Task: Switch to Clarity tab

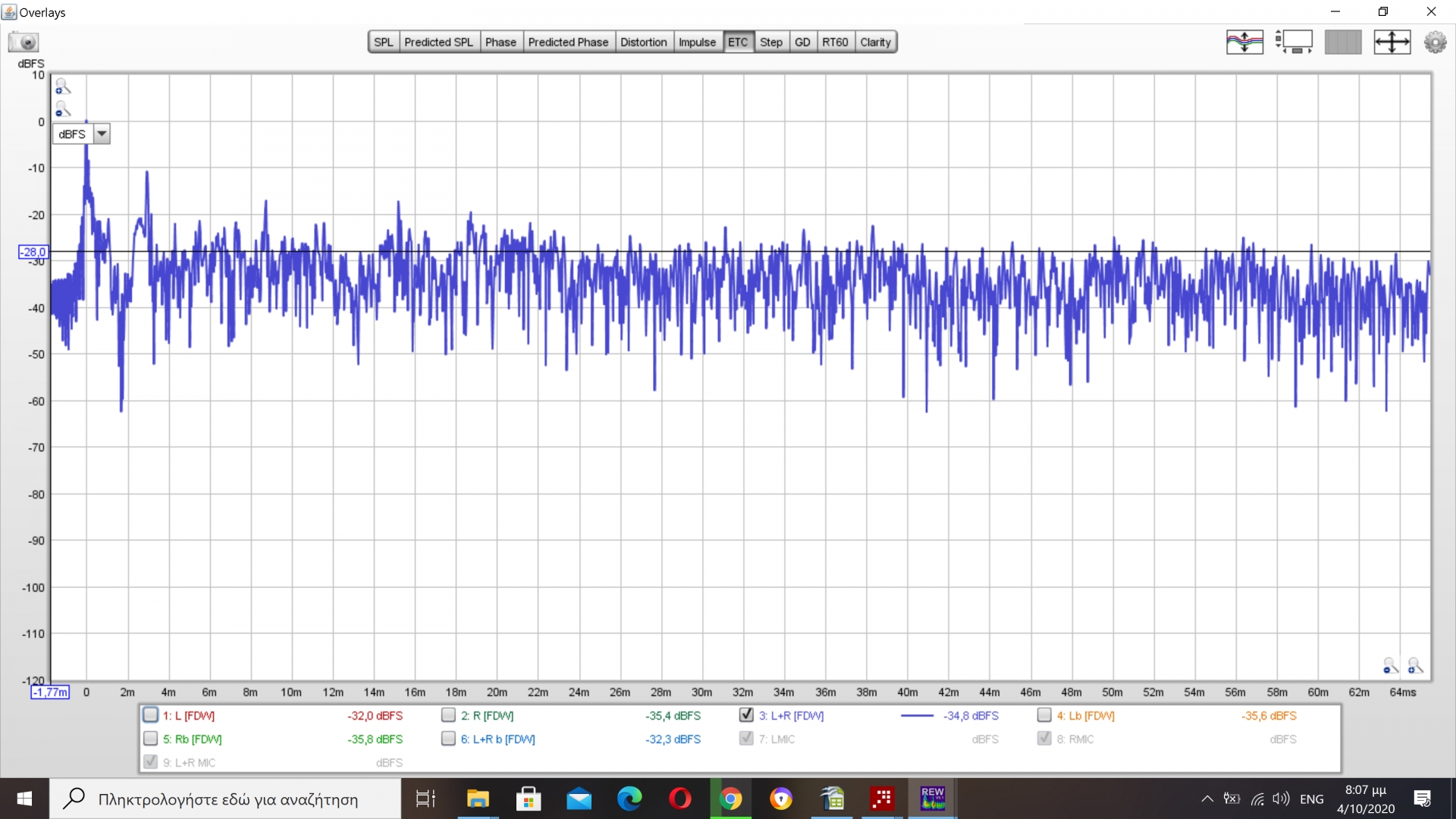Action: pyautogui.click(x=875, y=42)
